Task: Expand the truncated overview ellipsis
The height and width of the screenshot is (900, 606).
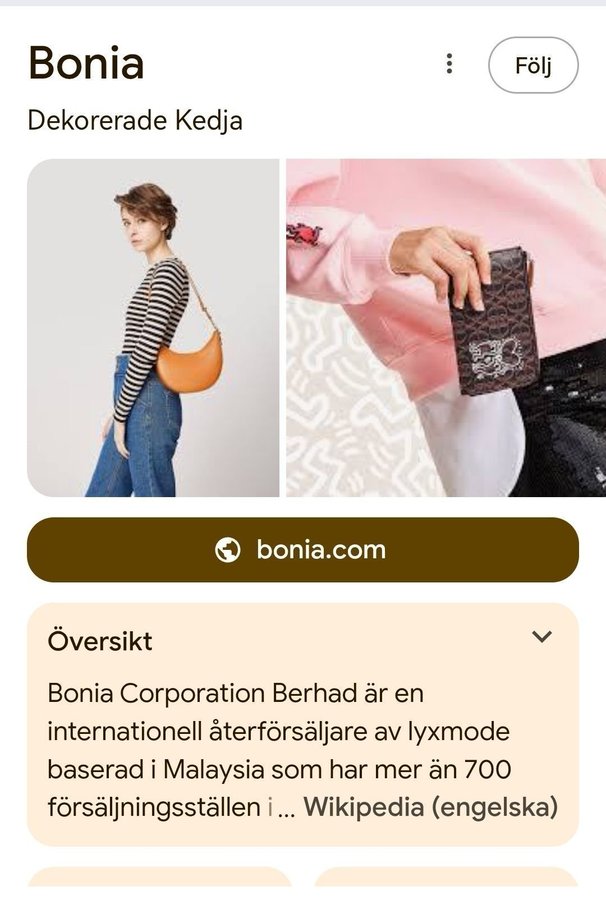Action: point(285,808)
